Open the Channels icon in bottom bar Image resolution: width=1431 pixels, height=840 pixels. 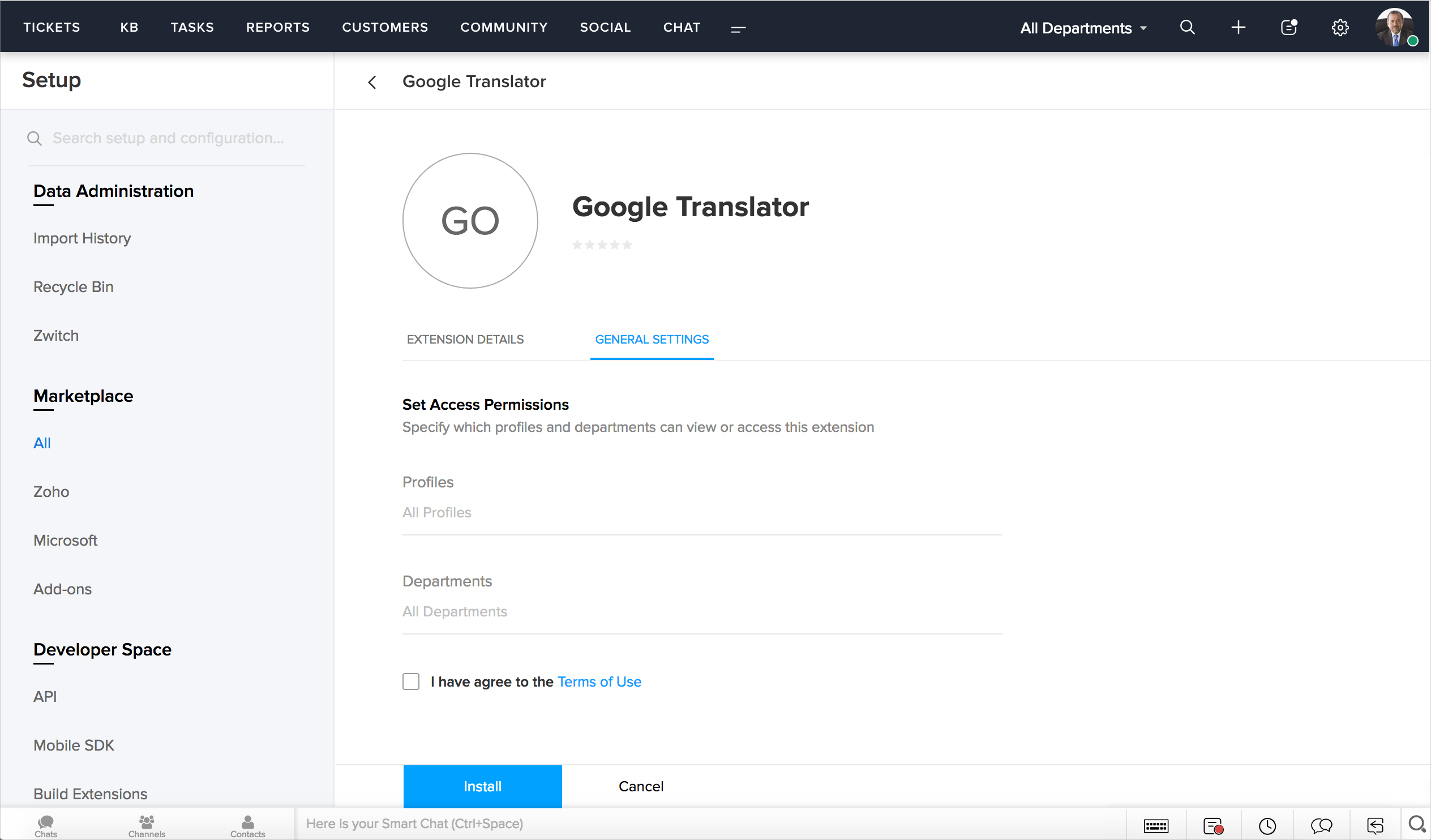147,825
